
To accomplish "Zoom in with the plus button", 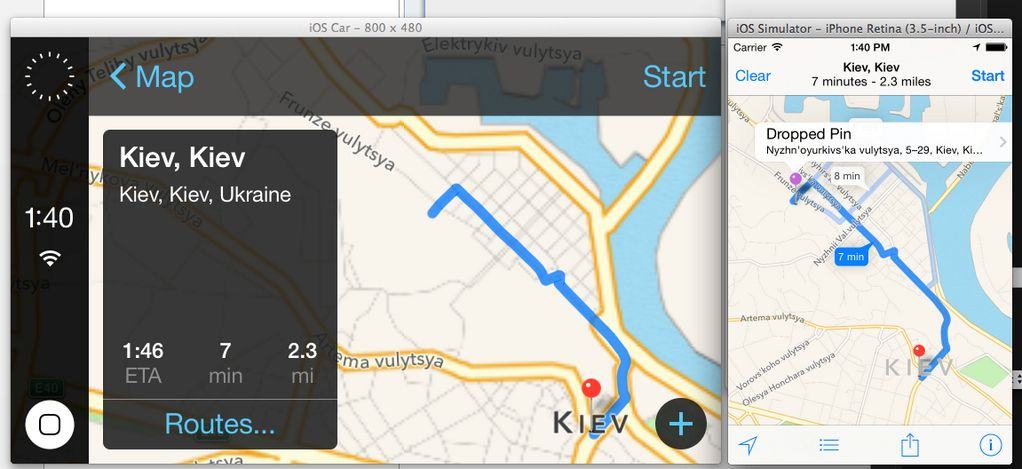I will (x=680, y=424).
